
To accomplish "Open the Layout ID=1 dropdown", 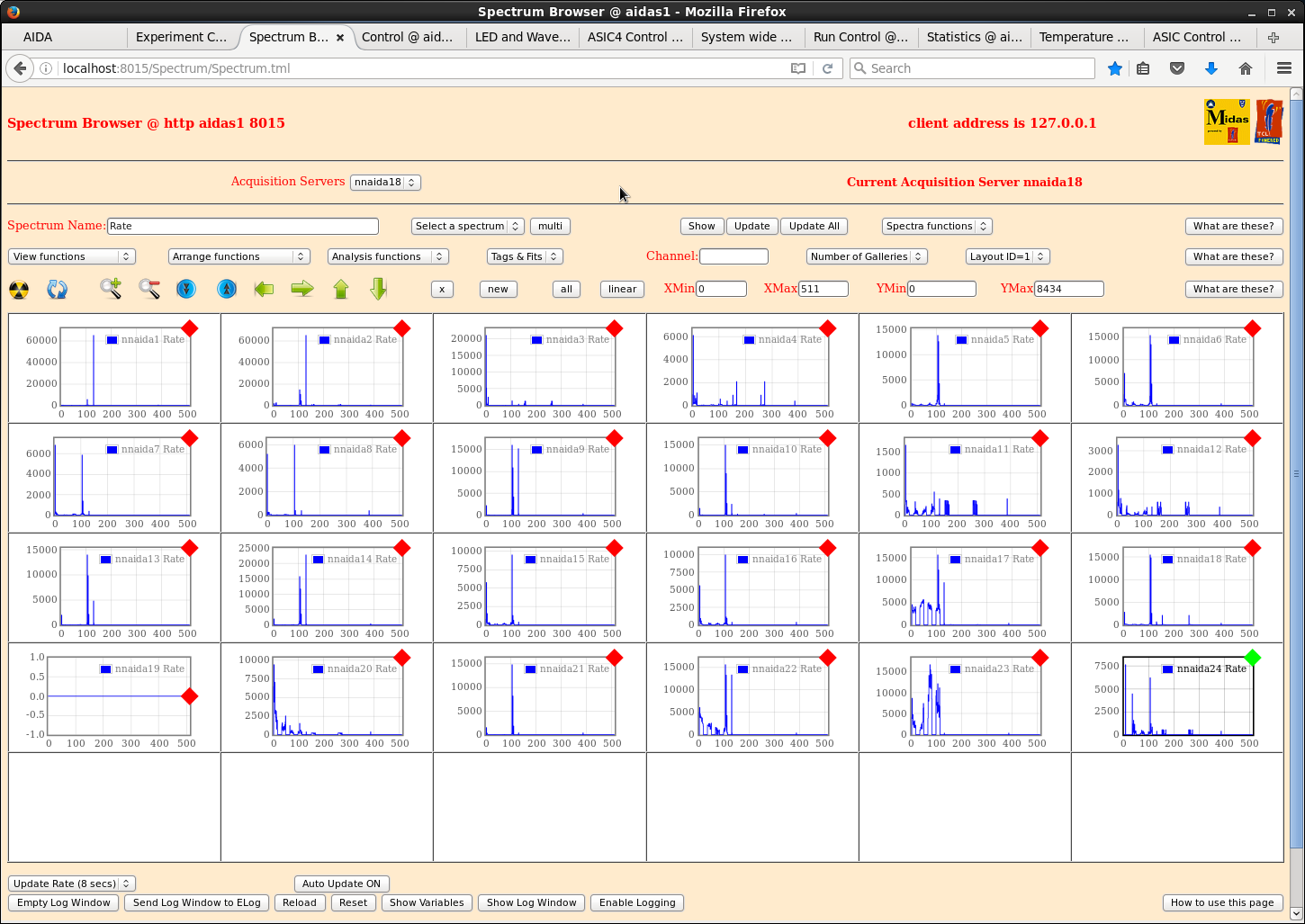I will 1008,256.
